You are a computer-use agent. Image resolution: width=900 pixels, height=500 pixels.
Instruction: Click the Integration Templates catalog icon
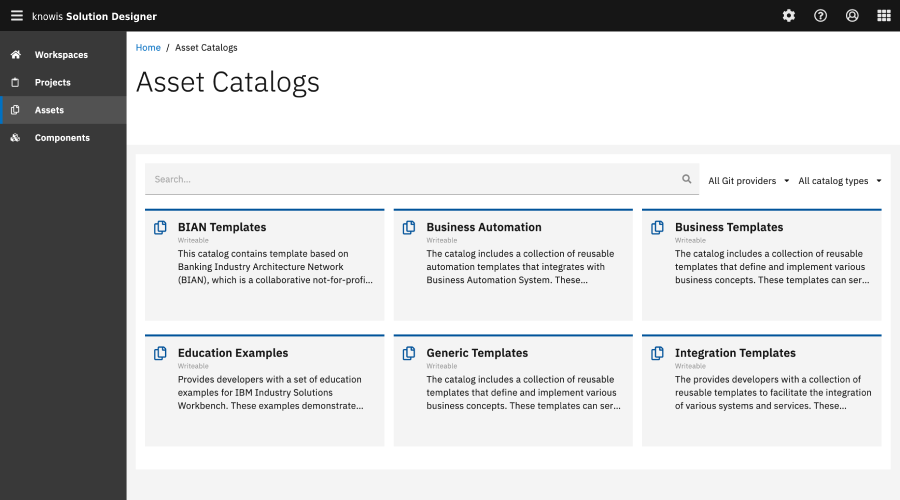(x=657, y=354)
